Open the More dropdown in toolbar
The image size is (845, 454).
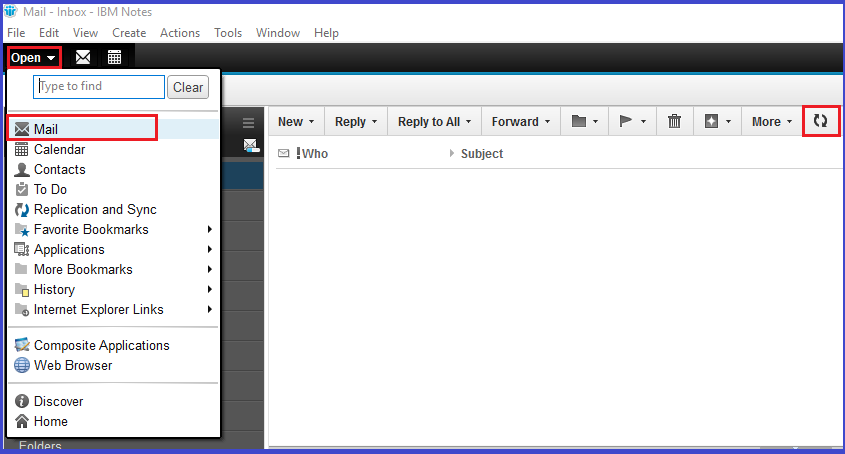pos(772,121)
